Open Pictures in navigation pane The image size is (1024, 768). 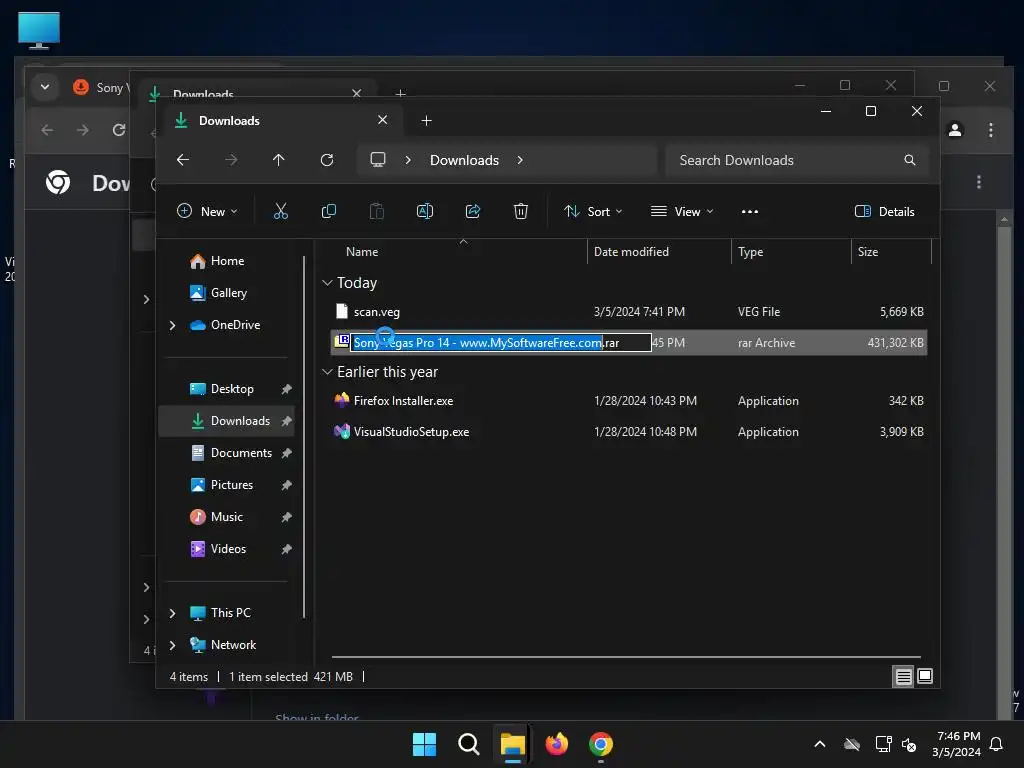point(226,485)
